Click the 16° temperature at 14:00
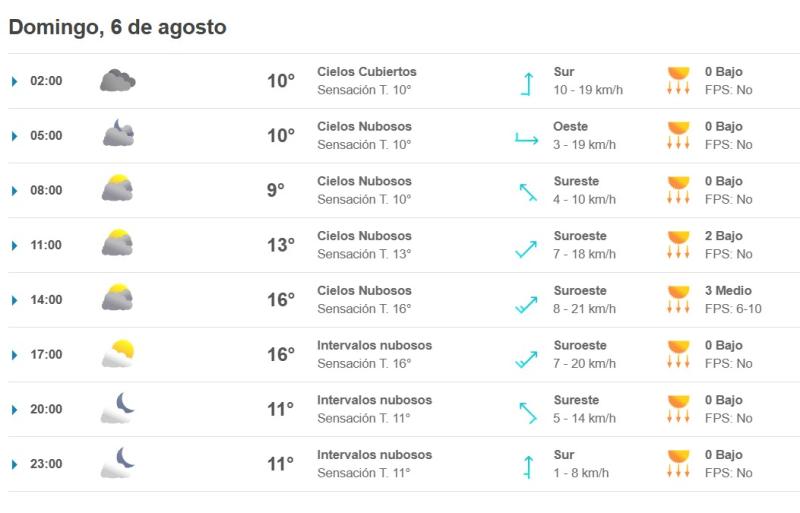Image resolution: width=800 pixels, height=513 pixels. 280,300
